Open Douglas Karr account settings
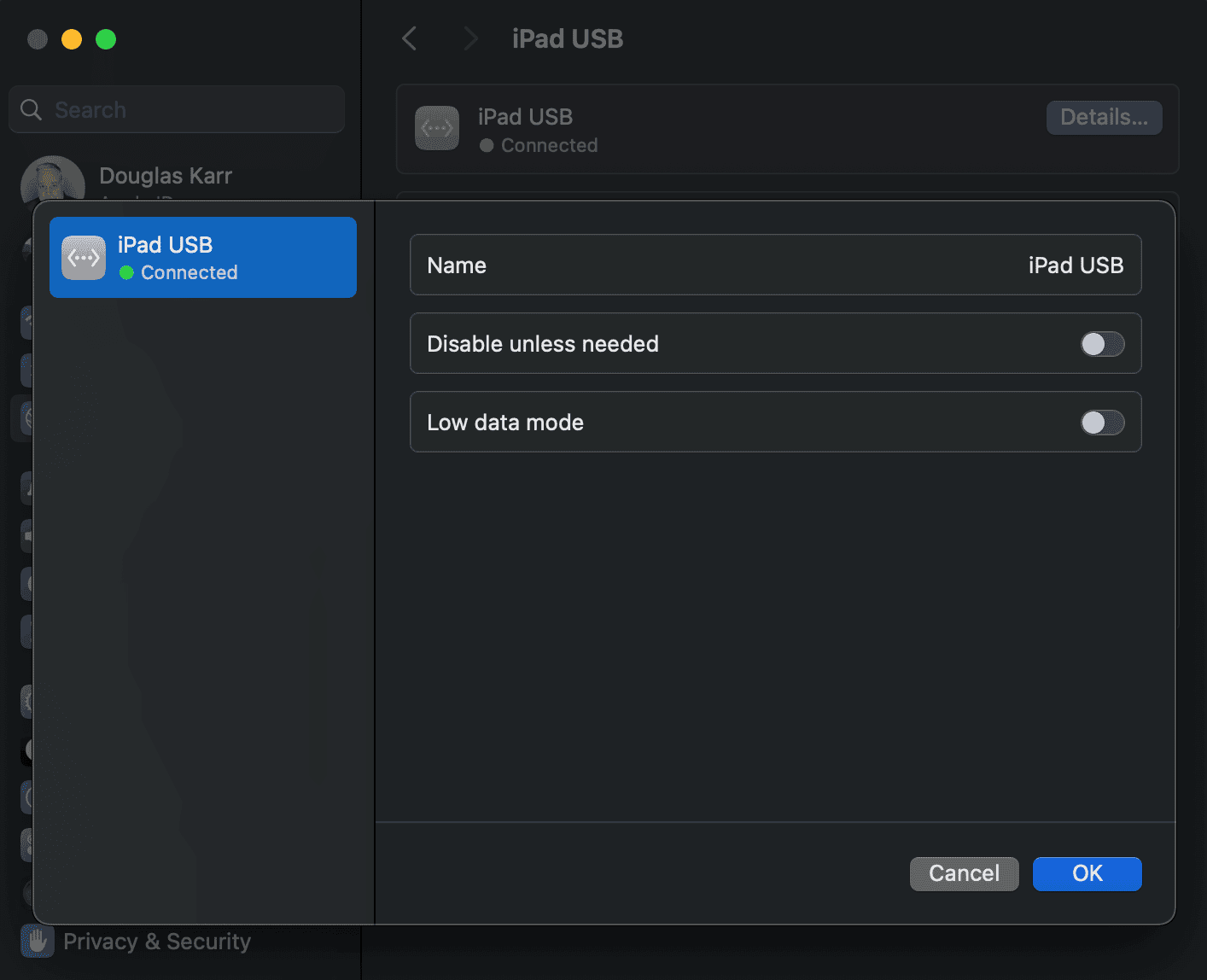 pos(166,177)
